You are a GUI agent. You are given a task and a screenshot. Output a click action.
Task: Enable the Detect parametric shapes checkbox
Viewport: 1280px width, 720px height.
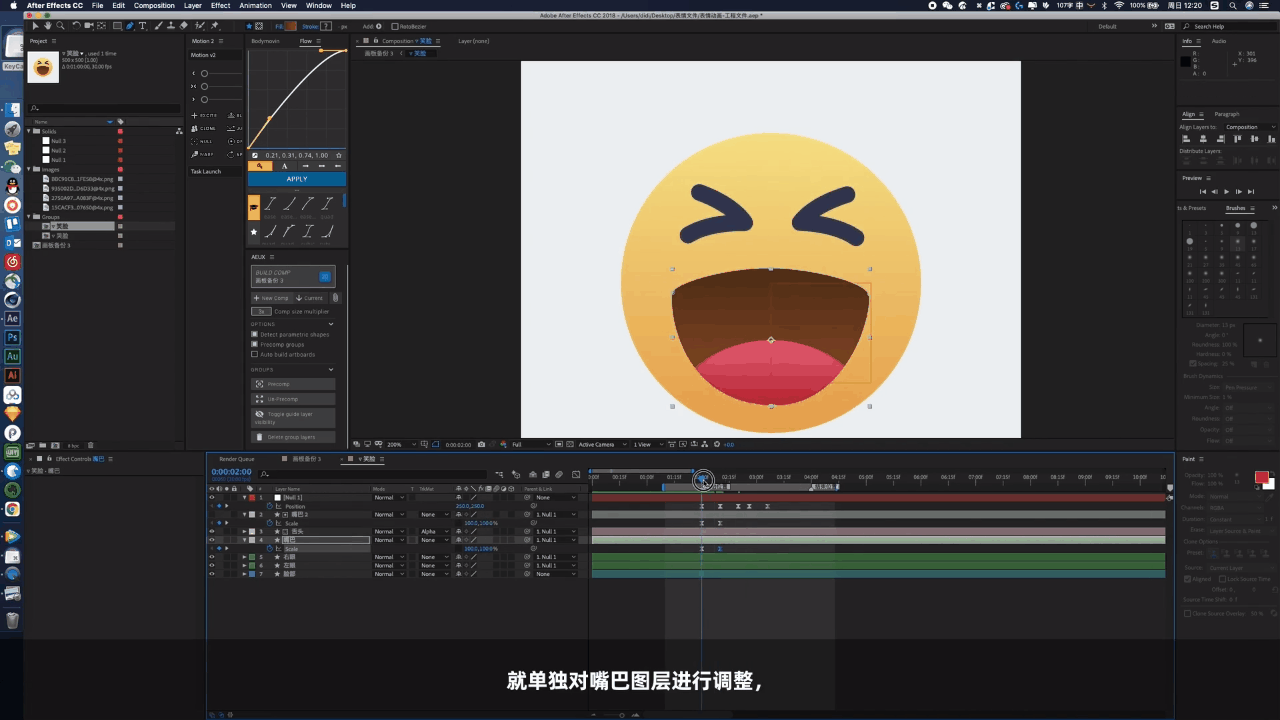(255, 334)
